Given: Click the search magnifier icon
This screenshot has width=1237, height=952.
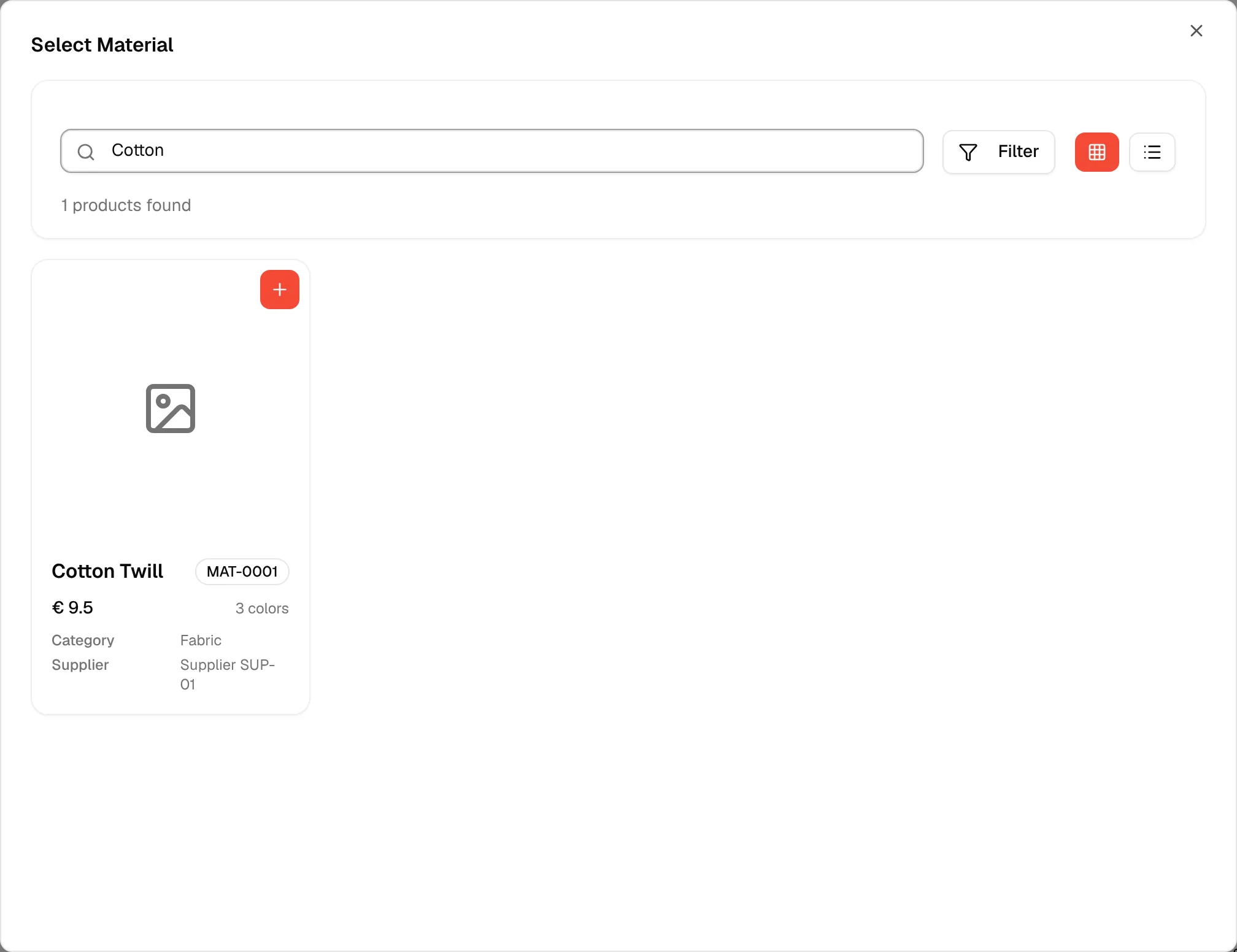Looking at the screenshot, I should [x=86, y=152].
